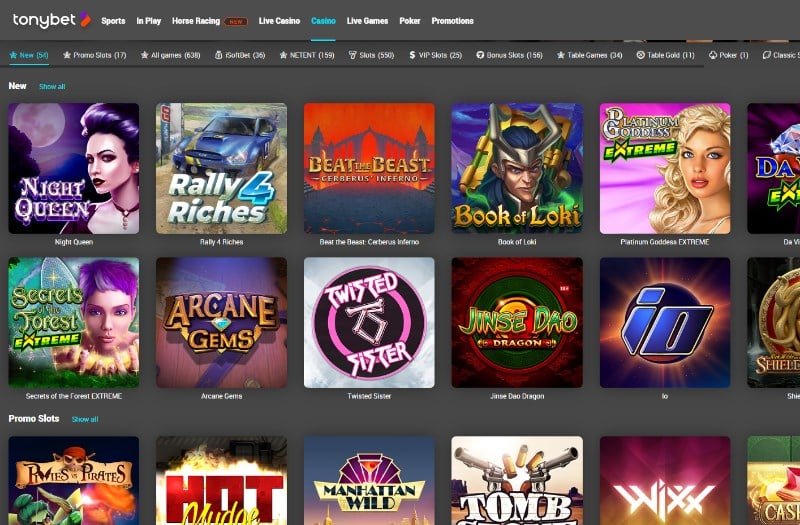This screenshot has width=800, height=525.
Task: Go to In Play
Action: click(x=148, y=21)
